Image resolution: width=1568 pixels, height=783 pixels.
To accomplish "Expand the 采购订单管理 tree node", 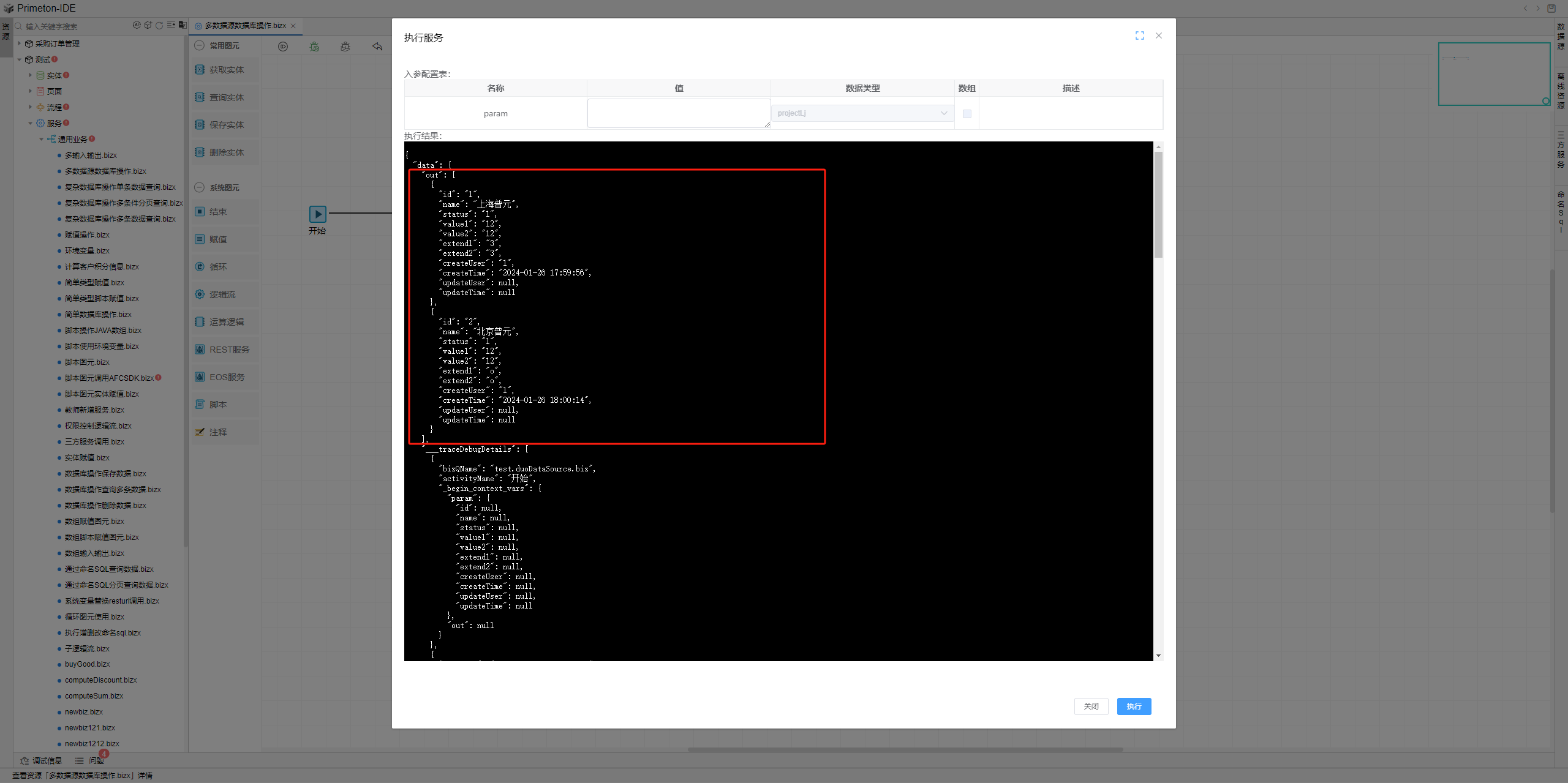I will coord(20,43).
